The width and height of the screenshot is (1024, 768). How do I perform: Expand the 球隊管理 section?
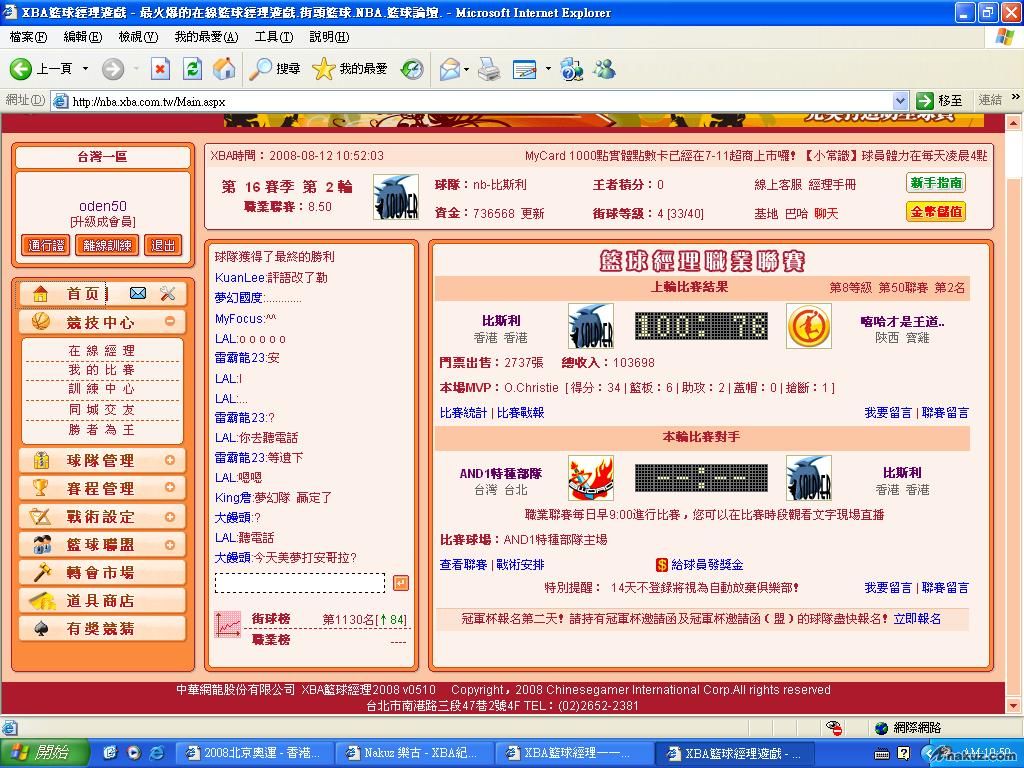pyautogui.click(x=170, y=460)
